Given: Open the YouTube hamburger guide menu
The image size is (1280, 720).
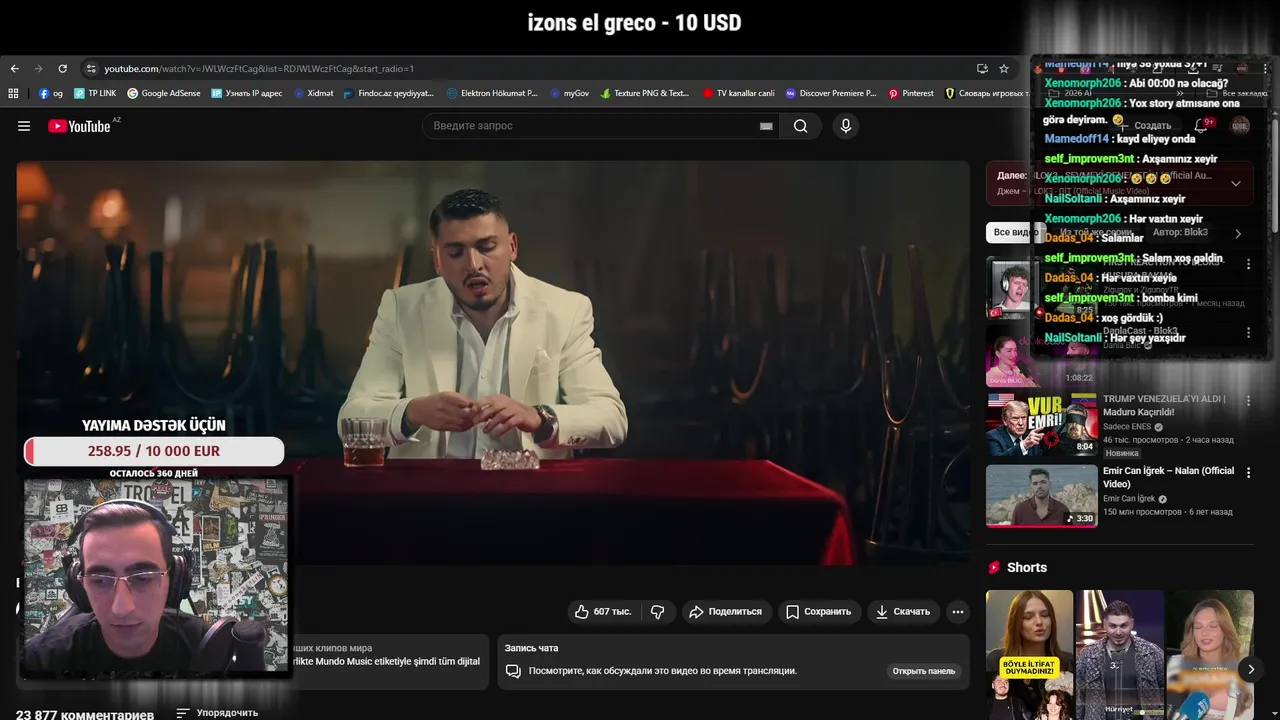Looking at the screenshot, I should coord(24,126).
